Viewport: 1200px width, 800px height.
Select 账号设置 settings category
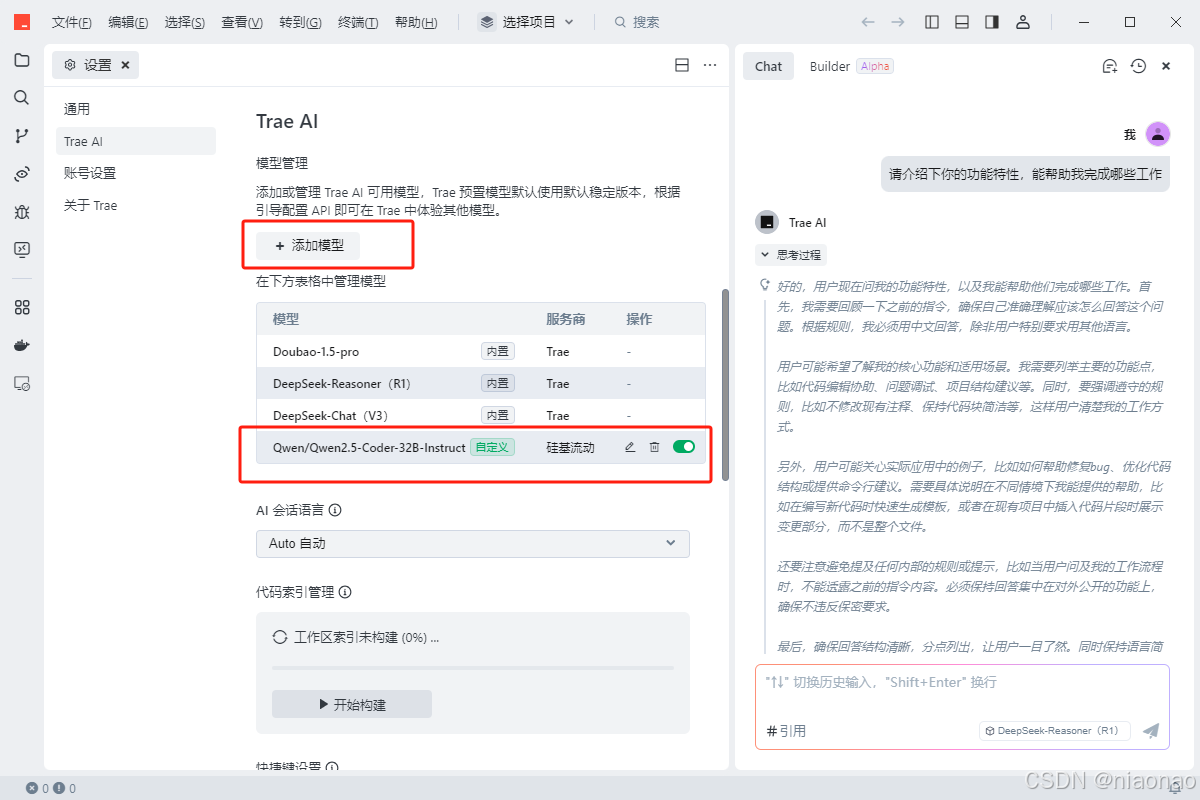pyautogui.click(x=136, y=173)
